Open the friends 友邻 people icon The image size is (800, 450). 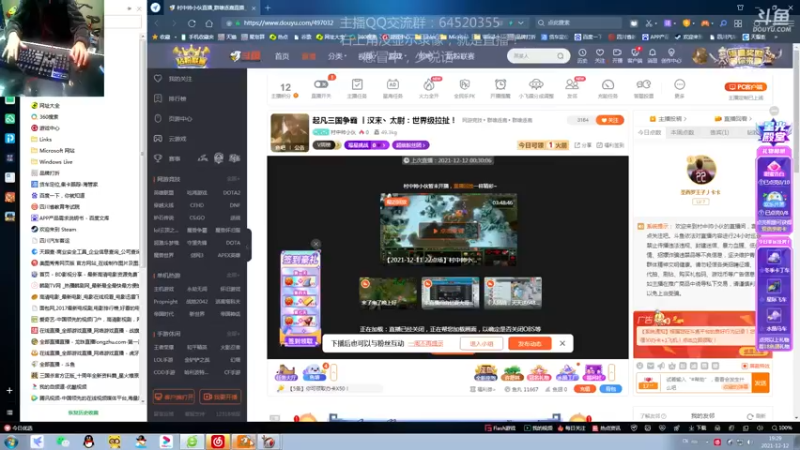tap(572, 84)
